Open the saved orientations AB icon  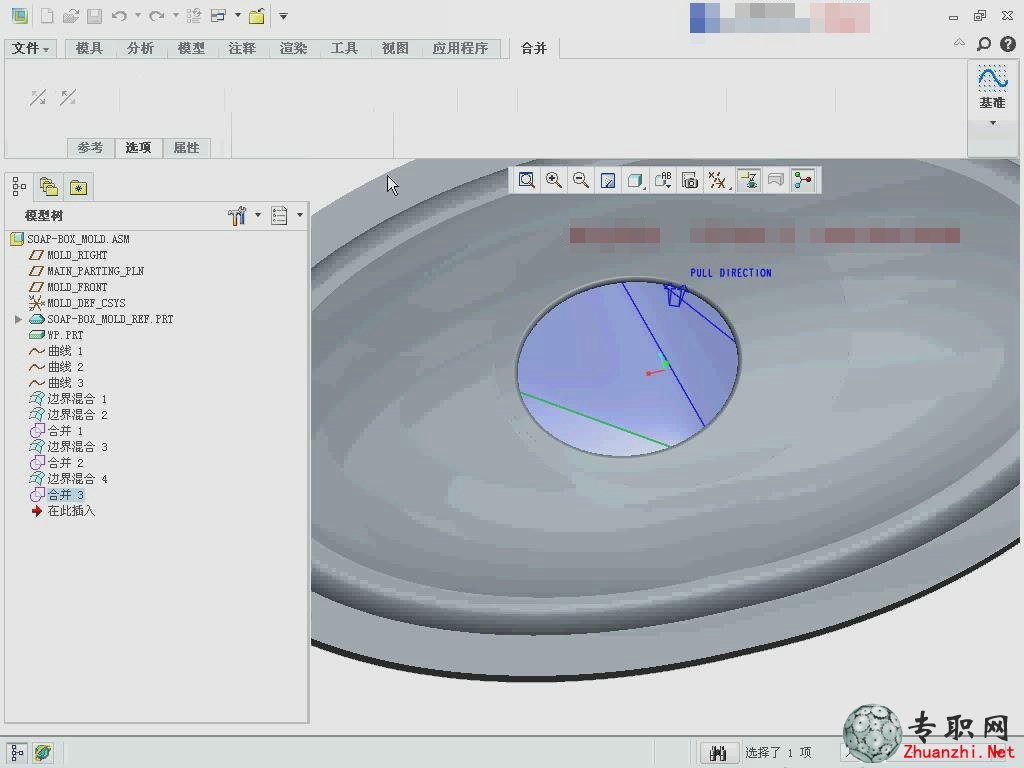(663, 180)
